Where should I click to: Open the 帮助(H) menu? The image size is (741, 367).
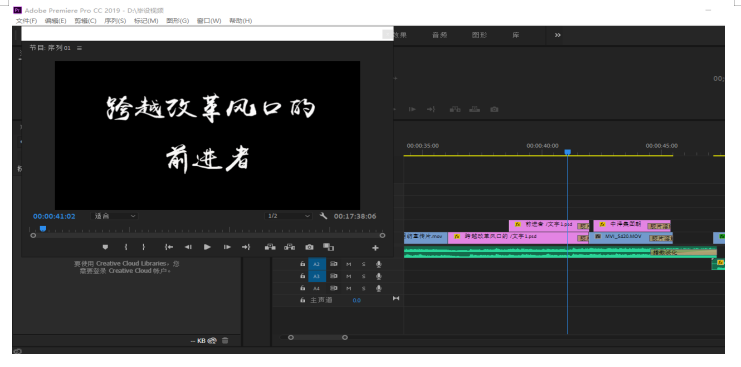(x=241, y=21)
